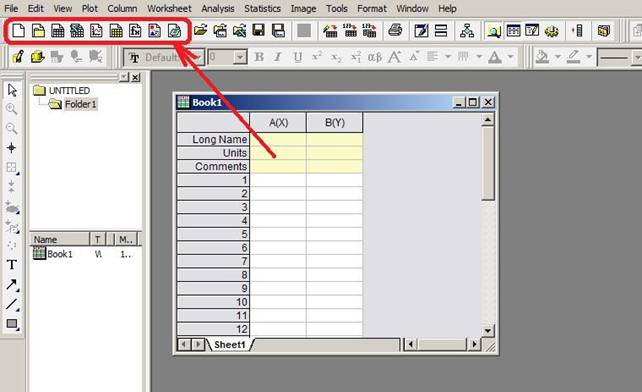
Task: Toggle the Command Window
Action: click(x=532, y=31)
